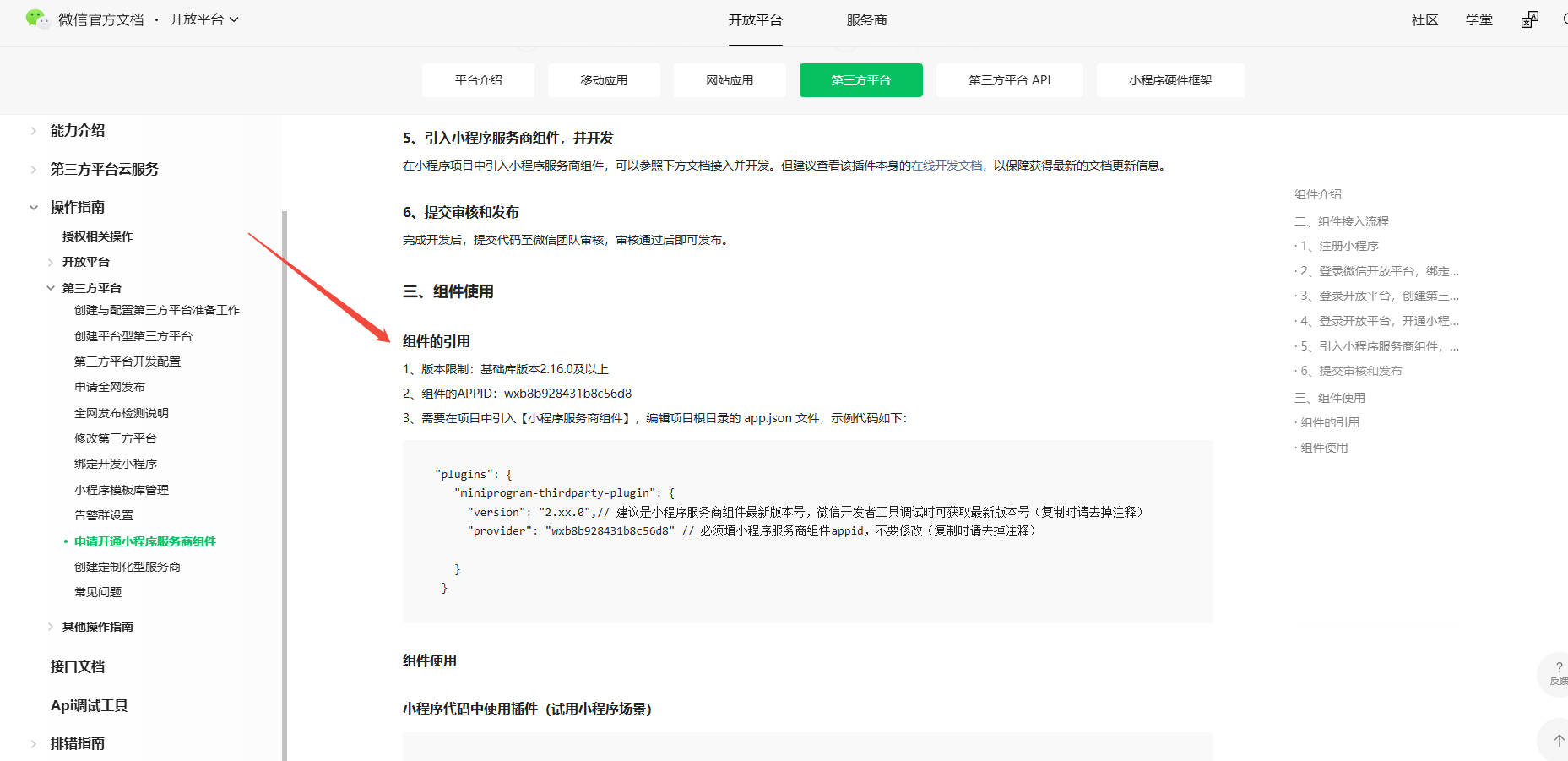Open the 学堂 link in header

coord(1478,20)
